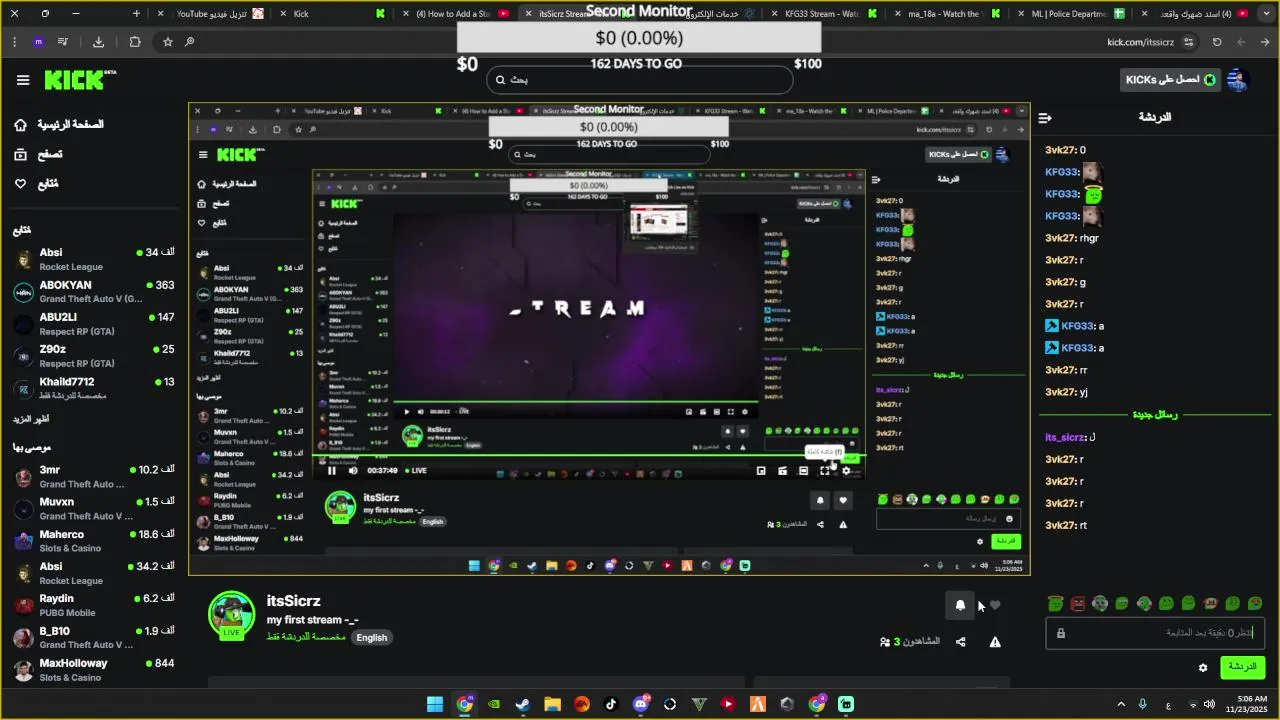Click the username its_sicrz in chat
Viewport: 1280px width, 720px height.
point(1065,438)
